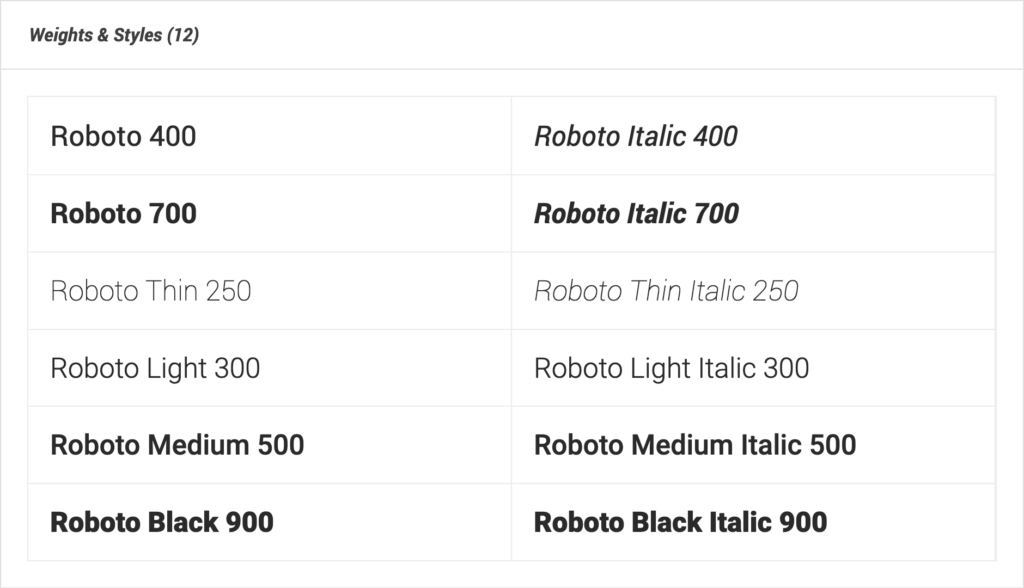
Task: Pick the Roboto Black 900 weight
Action: point(162,522)
